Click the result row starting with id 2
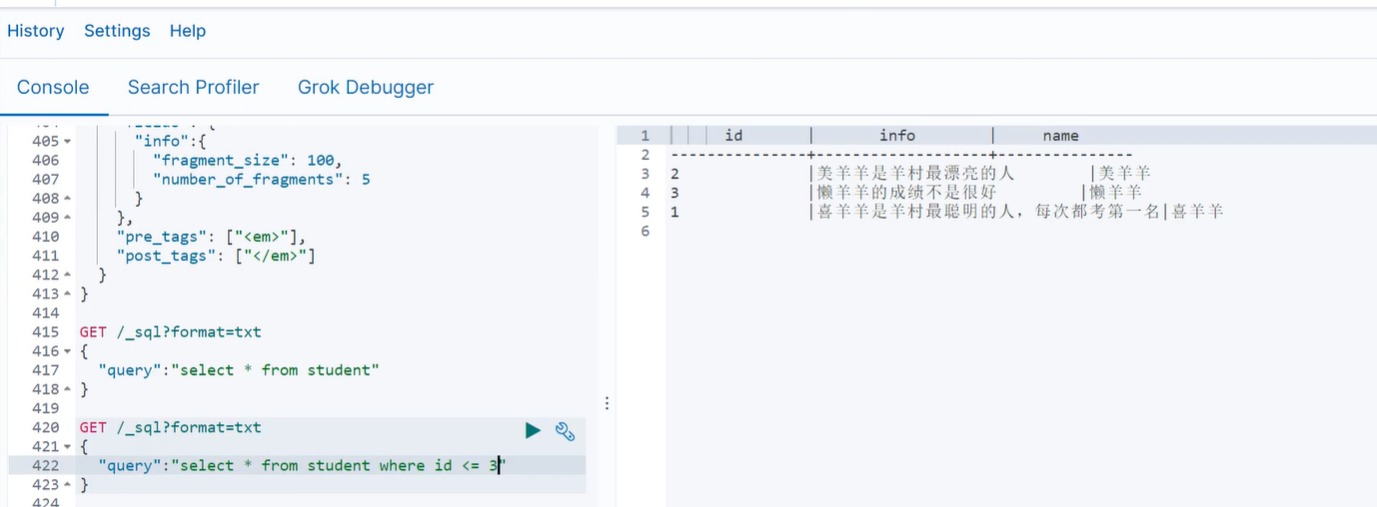Viewport: 1377px width, 507px height. coord(910,173)
